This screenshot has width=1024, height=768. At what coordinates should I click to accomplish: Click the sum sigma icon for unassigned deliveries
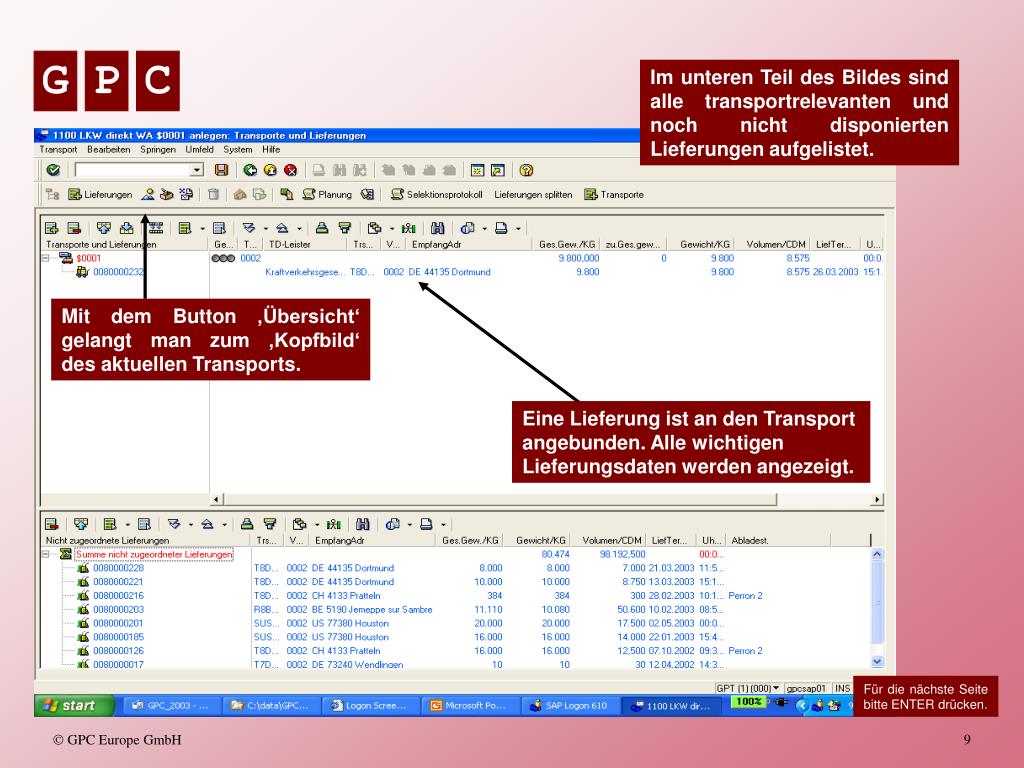tap(66, 554)
